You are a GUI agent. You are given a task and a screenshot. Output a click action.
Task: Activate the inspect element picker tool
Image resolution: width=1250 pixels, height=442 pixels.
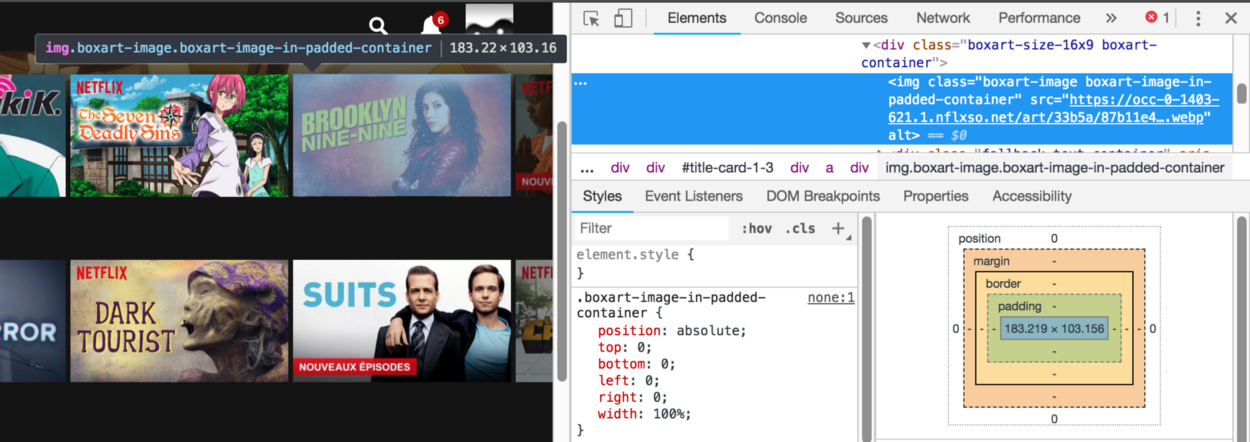coord(592,18)
